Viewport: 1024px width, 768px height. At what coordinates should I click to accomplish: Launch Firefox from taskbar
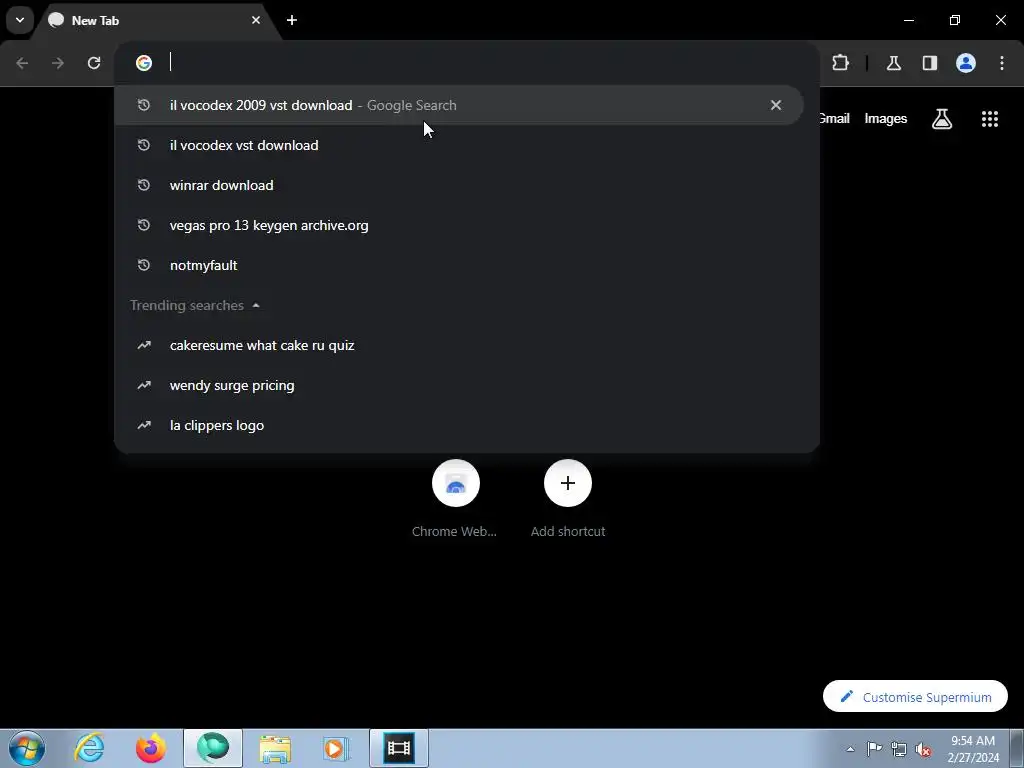(151, 748)
